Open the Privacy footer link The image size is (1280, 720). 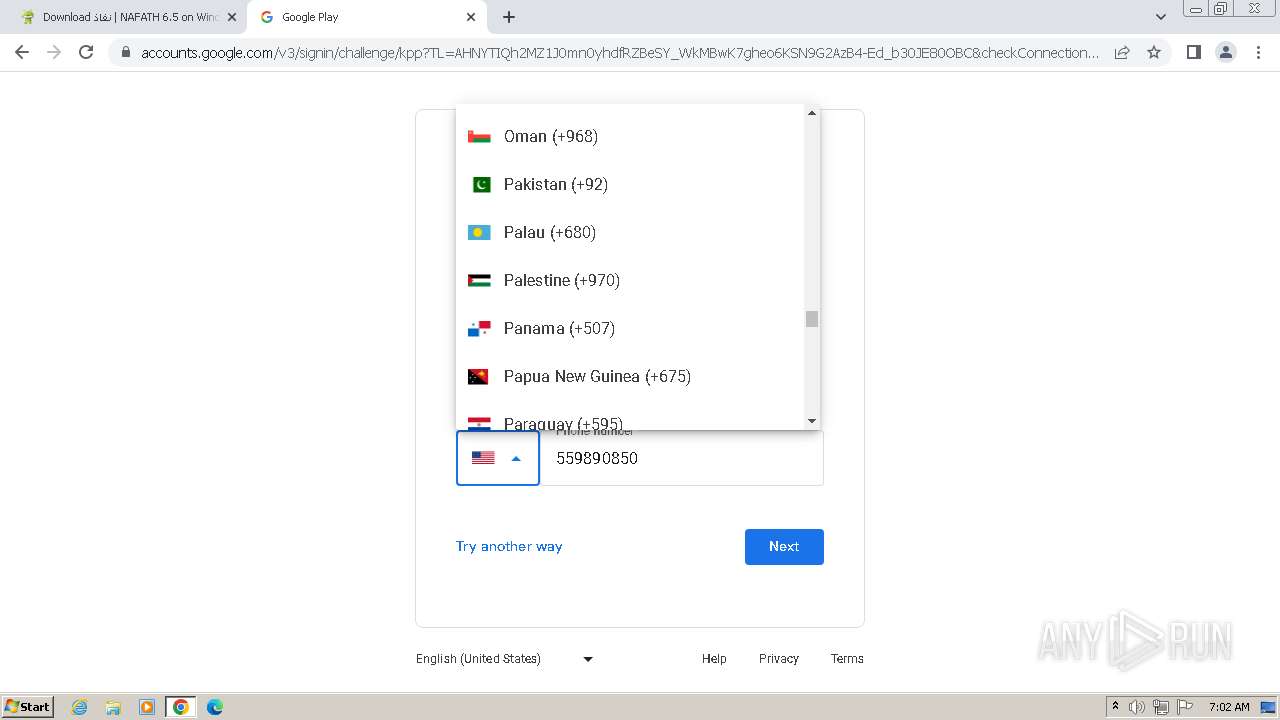tap(778, 659)
